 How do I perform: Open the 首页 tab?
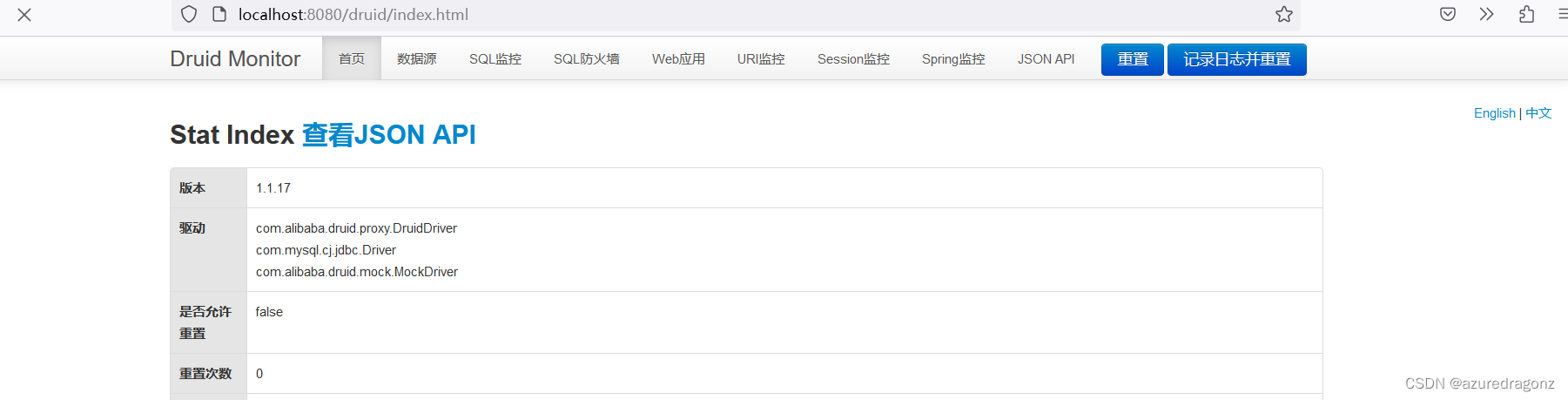(352, 58)
